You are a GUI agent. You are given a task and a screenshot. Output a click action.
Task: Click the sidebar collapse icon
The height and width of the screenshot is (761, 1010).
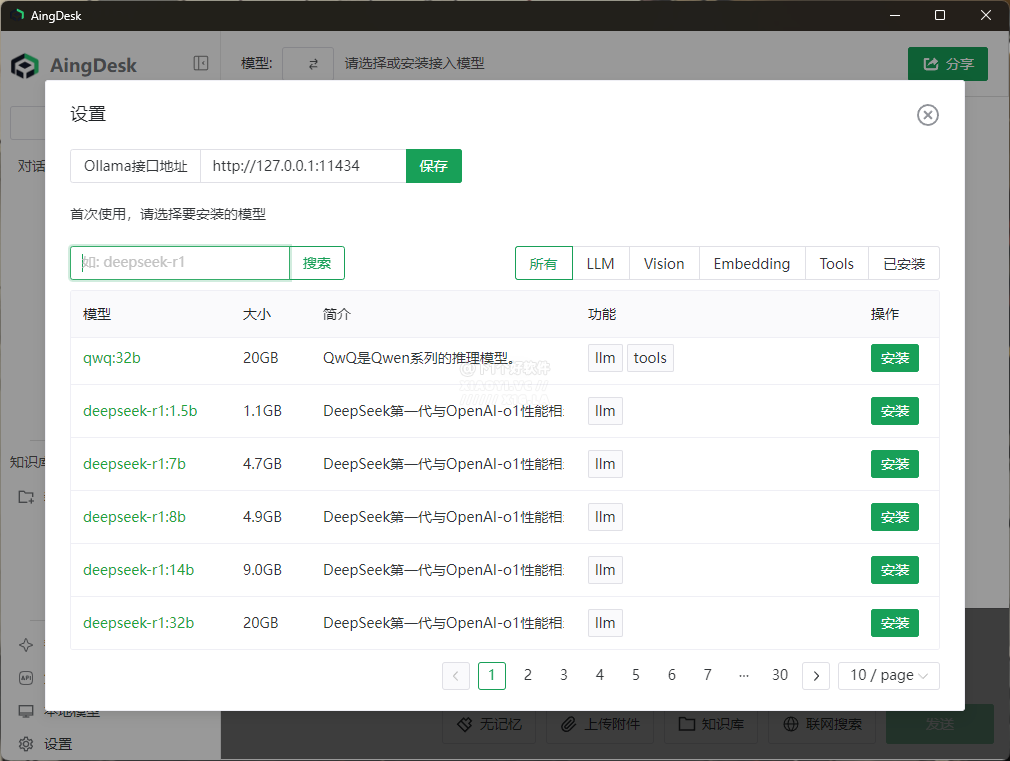(x=201, y=64)
